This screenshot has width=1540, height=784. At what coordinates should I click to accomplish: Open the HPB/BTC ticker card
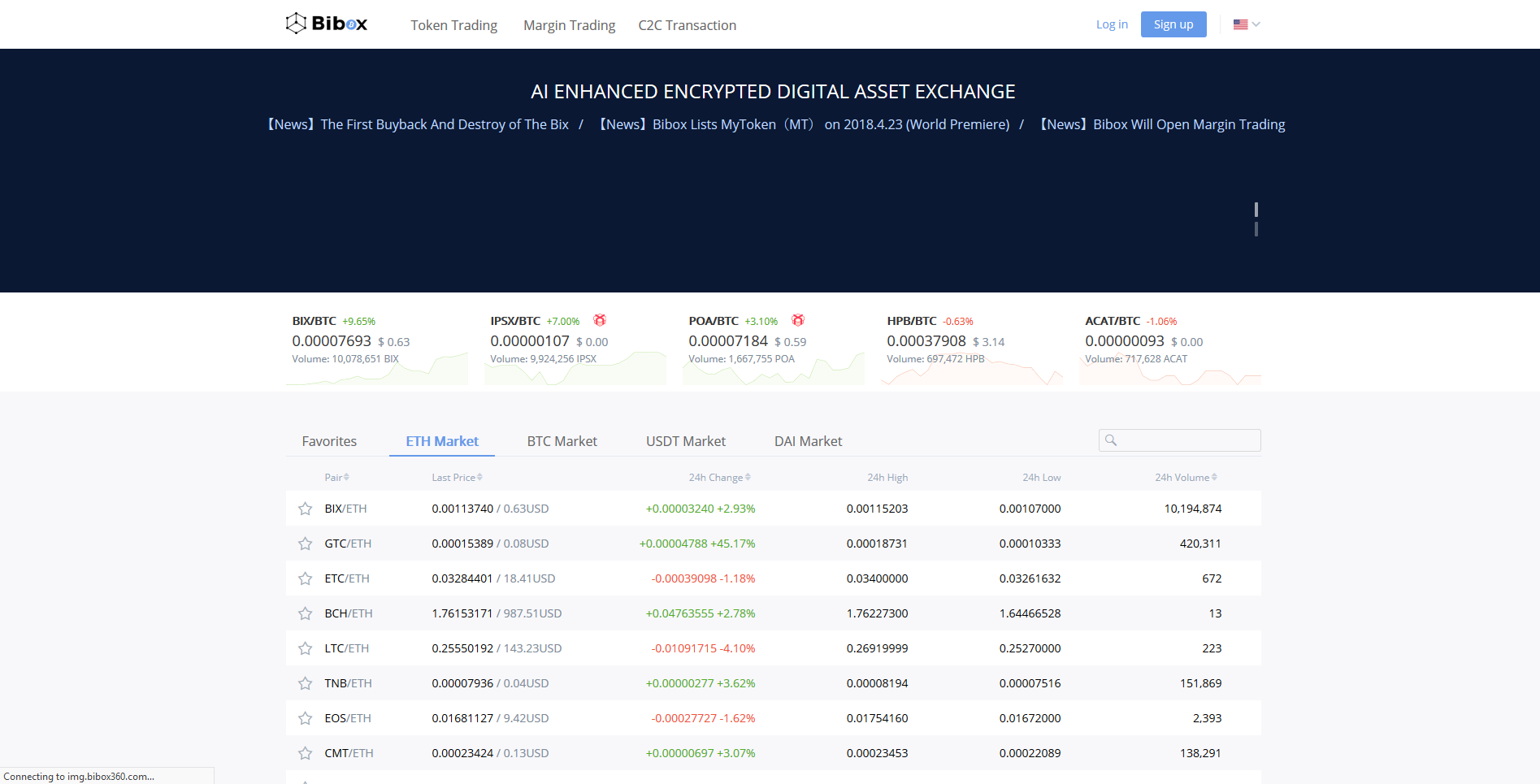(x=972, y=349)
